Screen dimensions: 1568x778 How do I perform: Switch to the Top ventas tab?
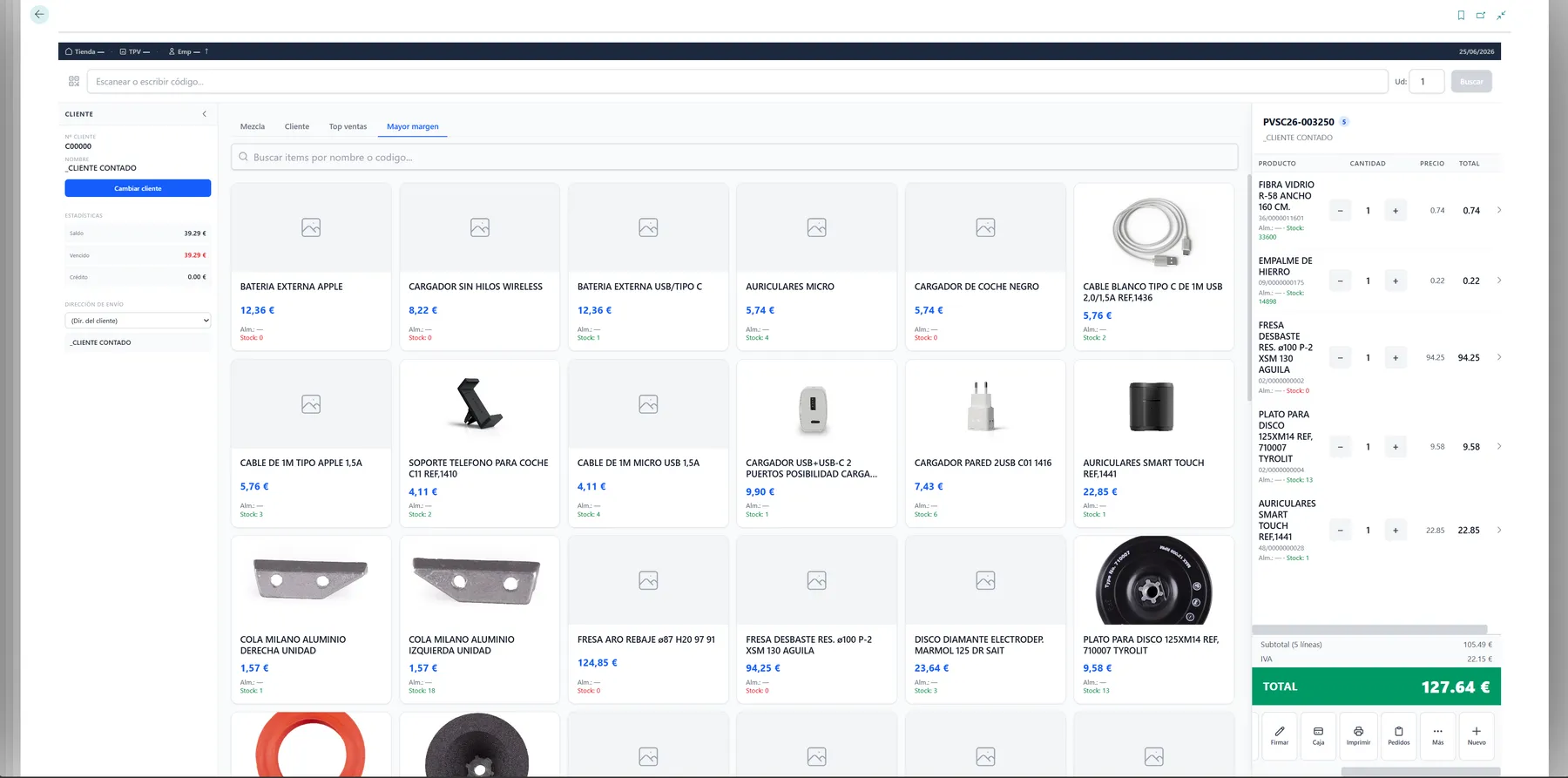tap(348, 126)
